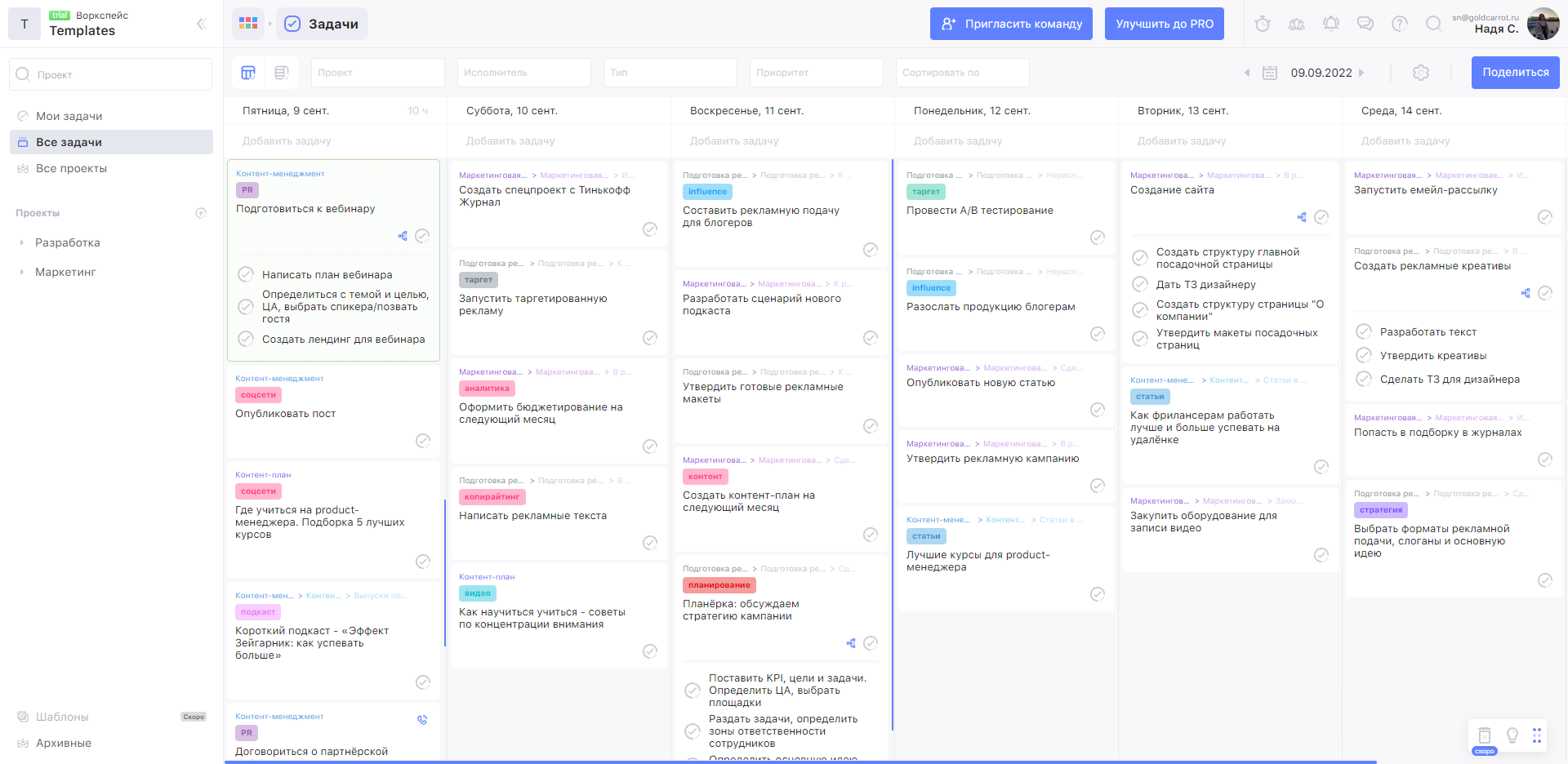Collapse the sidebar with double chevron
The width and height of the screenshot is (1568, 764).
click(x=201, y=24)
